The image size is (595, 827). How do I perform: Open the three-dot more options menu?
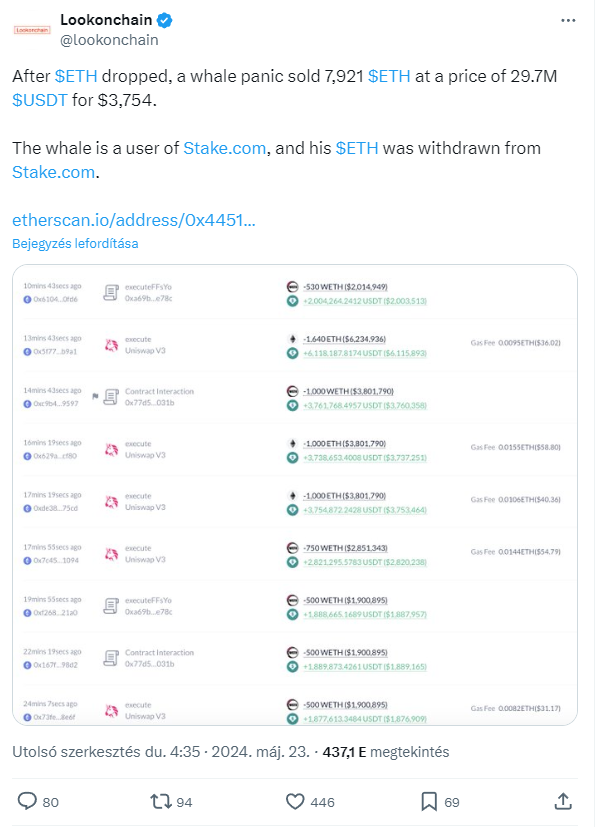(568, 21)
